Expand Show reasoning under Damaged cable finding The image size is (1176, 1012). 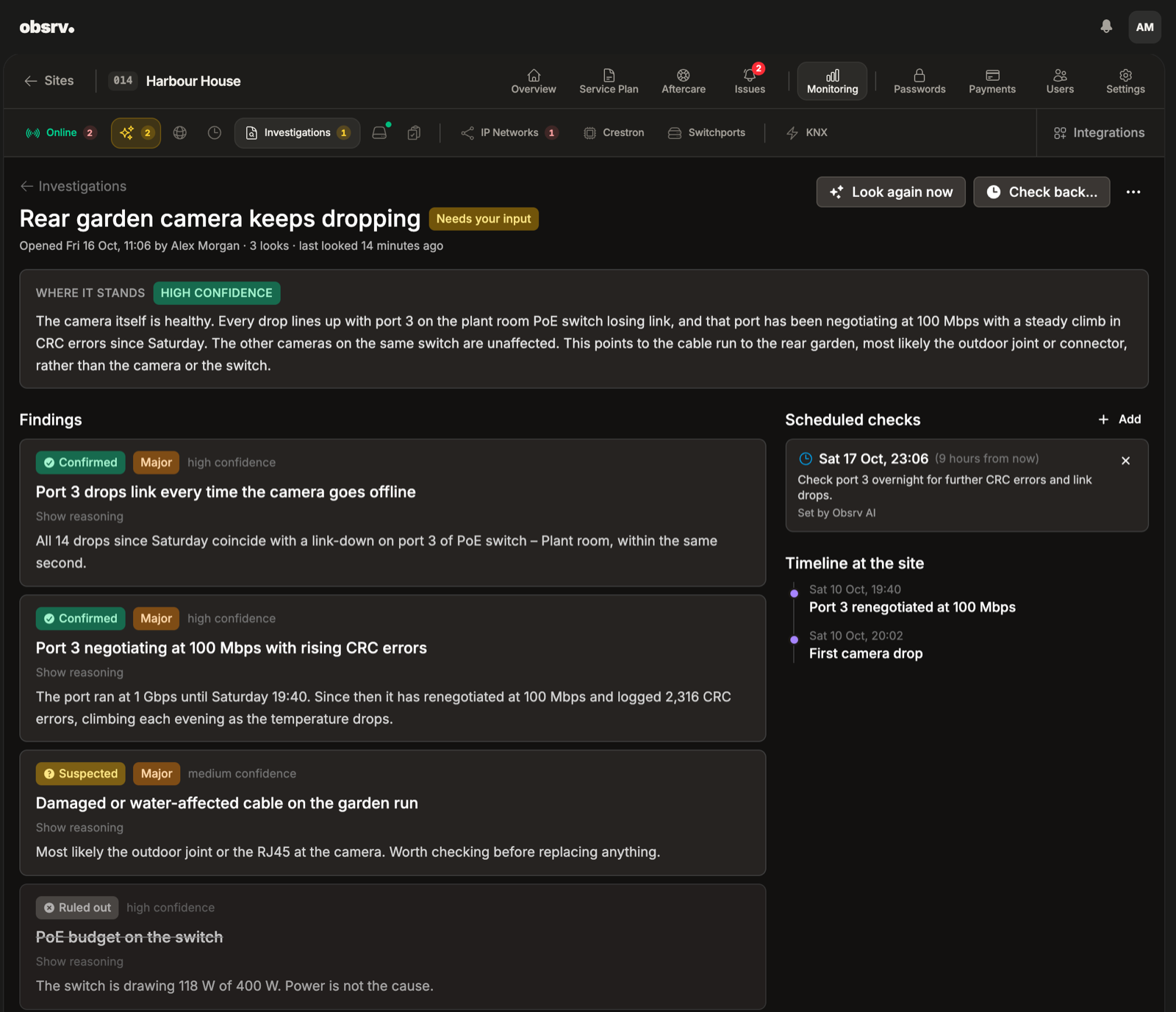[79, 828]
